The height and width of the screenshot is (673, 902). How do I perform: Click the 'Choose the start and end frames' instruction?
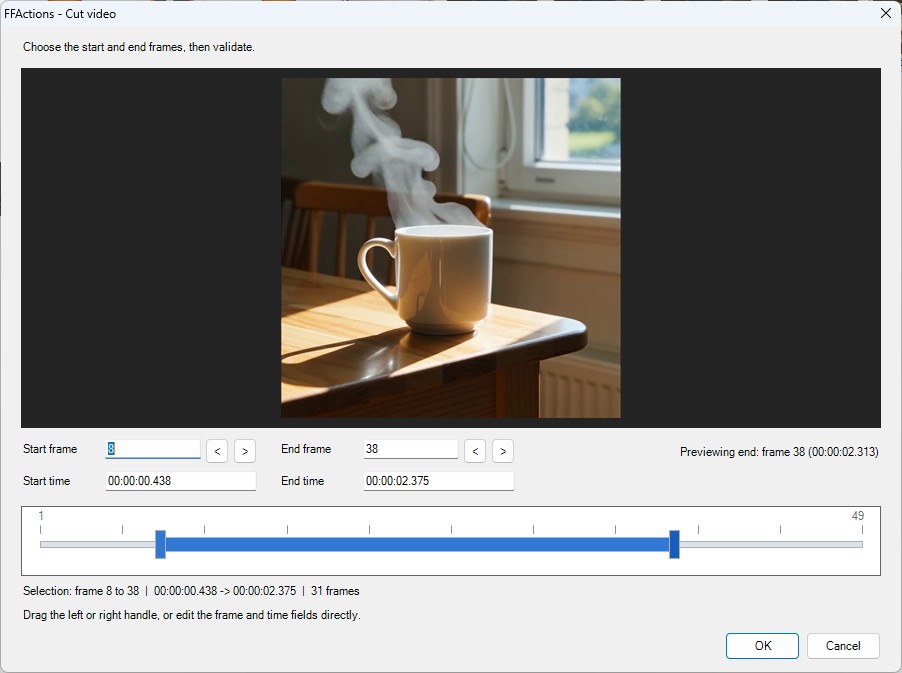139,47
